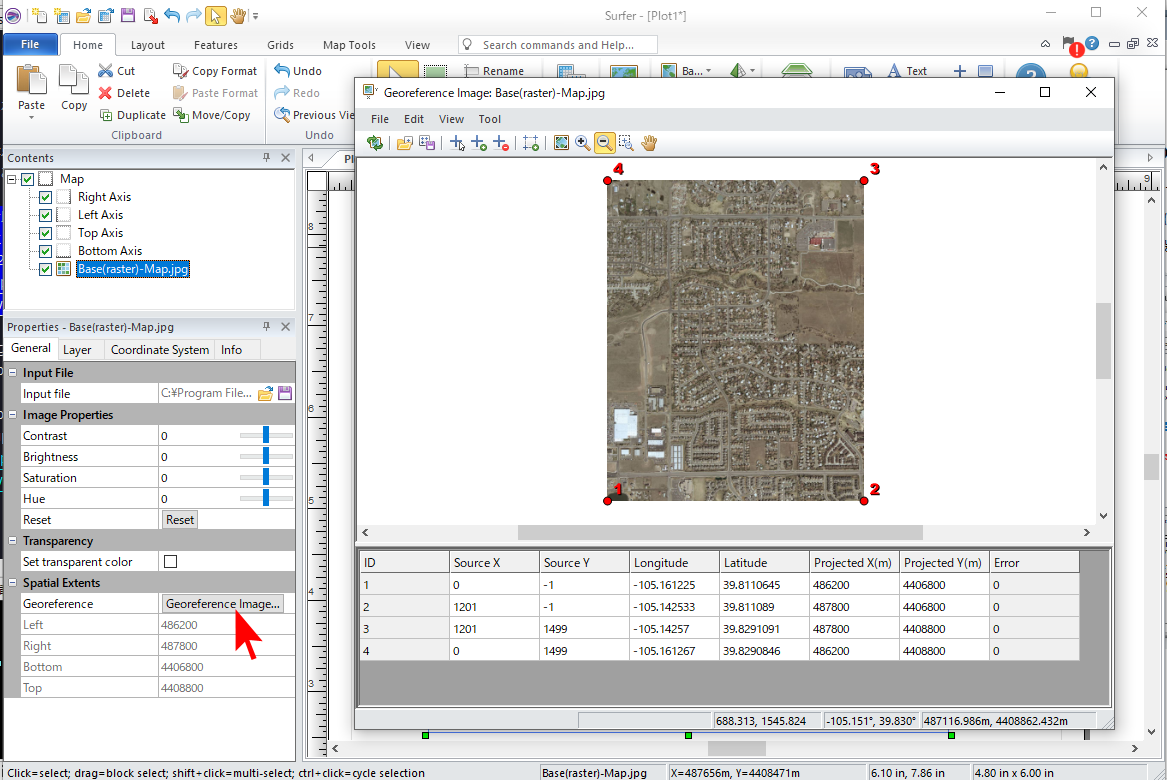Screen dimensions: 1167x780
Task: Collapse the Image Properties section
Action: tap(12, 415)
